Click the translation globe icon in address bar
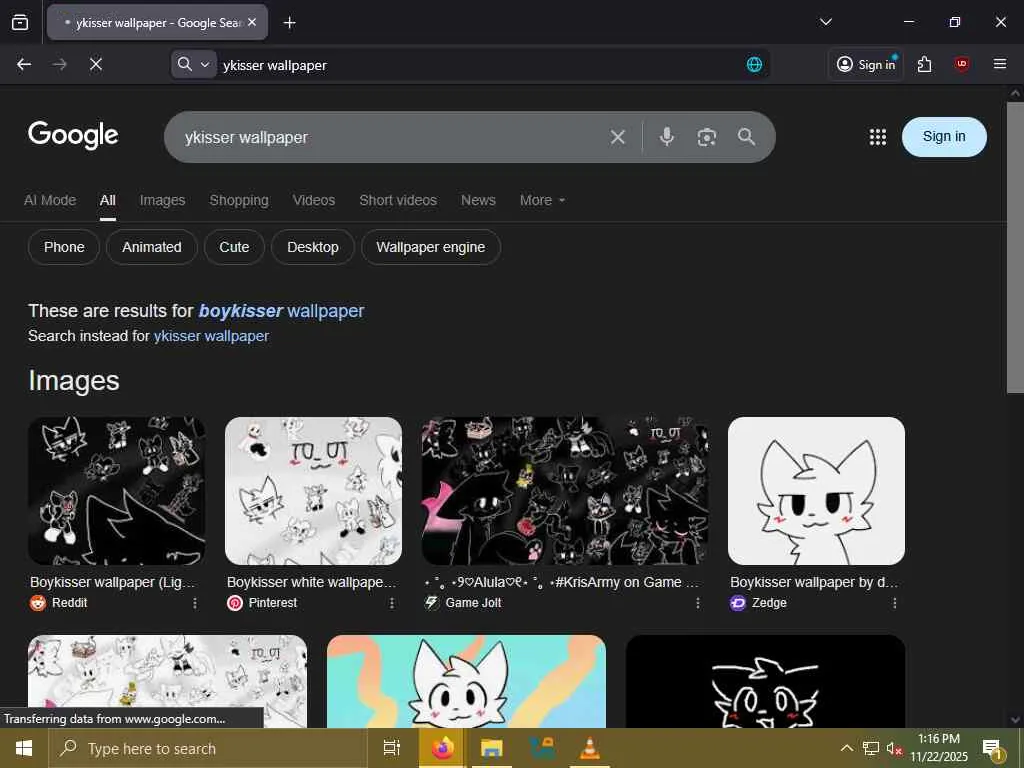The image size is (1024, 768). (x=754, y=64)
